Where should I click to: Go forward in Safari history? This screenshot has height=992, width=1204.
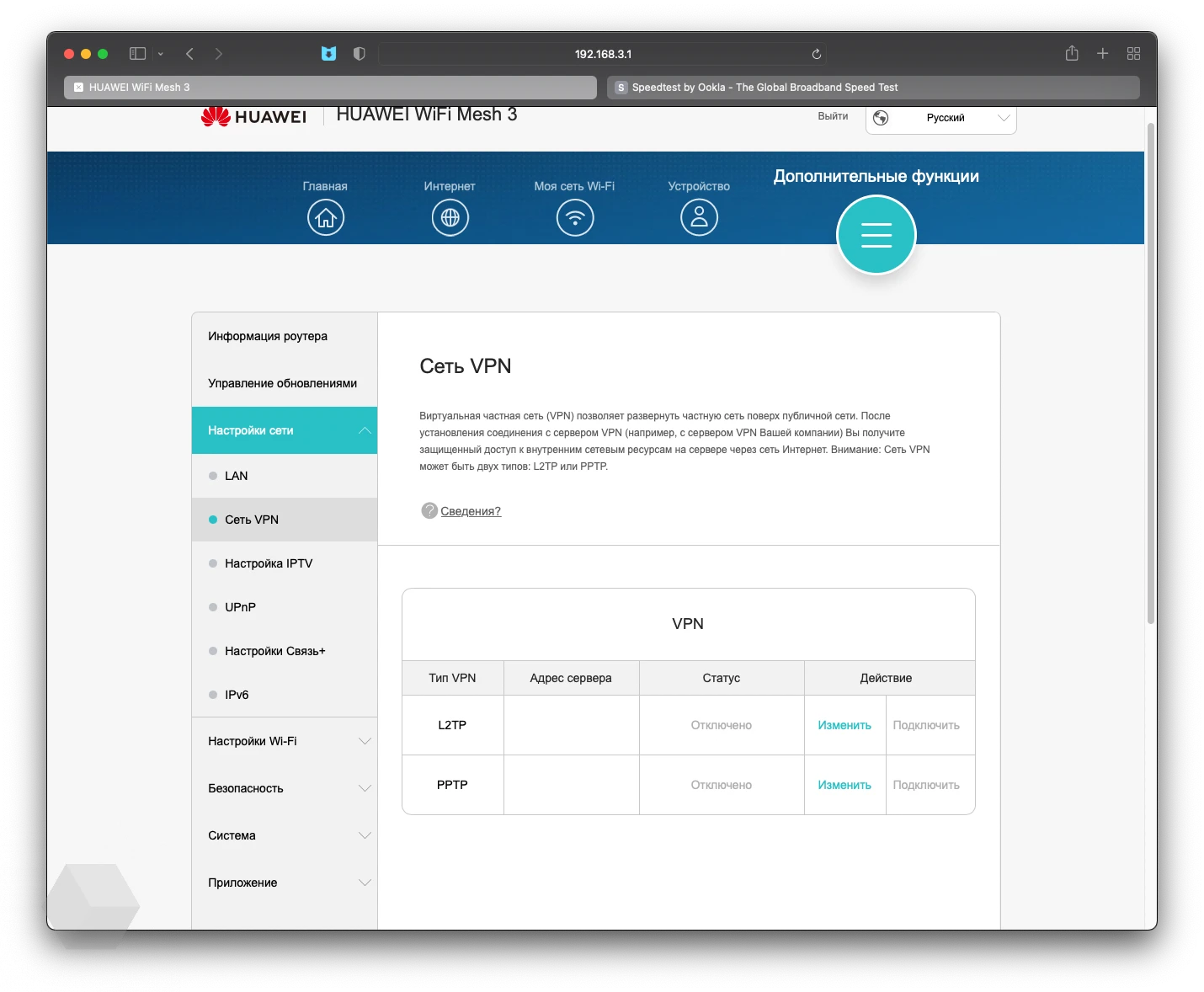tap(219, 54)
